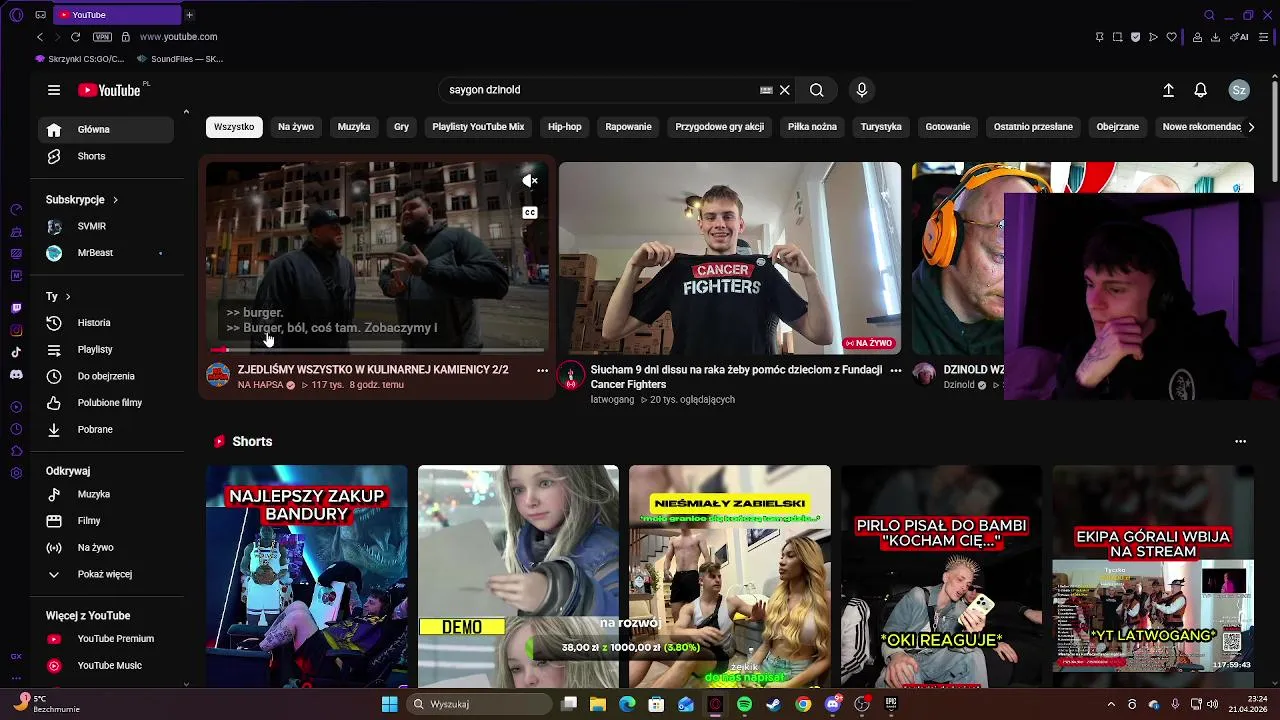
Task: Open Playlisty in sidebar
Action: [106, 350]
